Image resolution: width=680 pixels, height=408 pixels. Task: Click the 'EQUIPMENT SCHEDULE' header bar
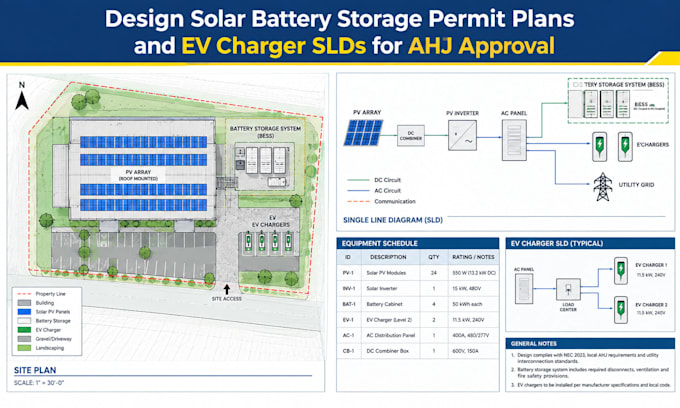(x=418, y=243)
